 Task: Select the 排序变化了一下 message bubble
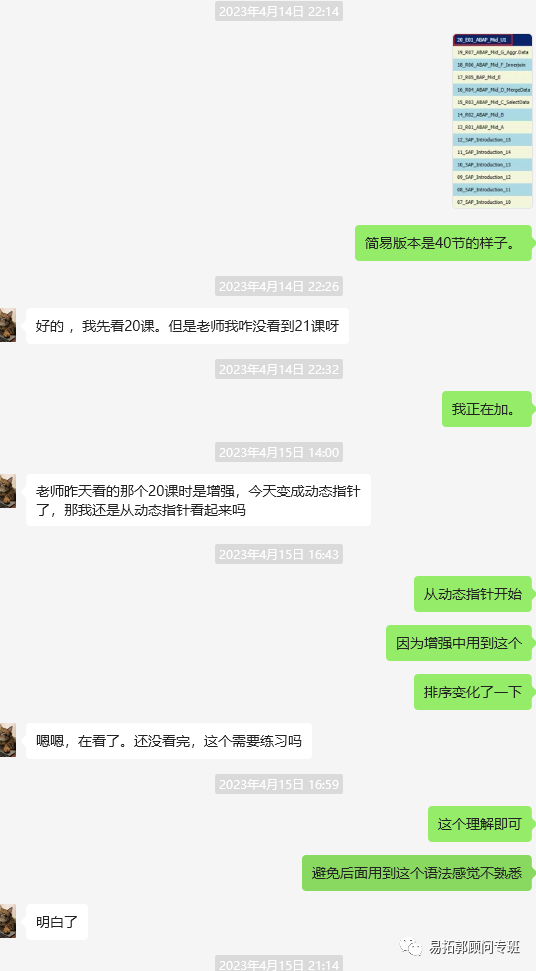(473, 692)
